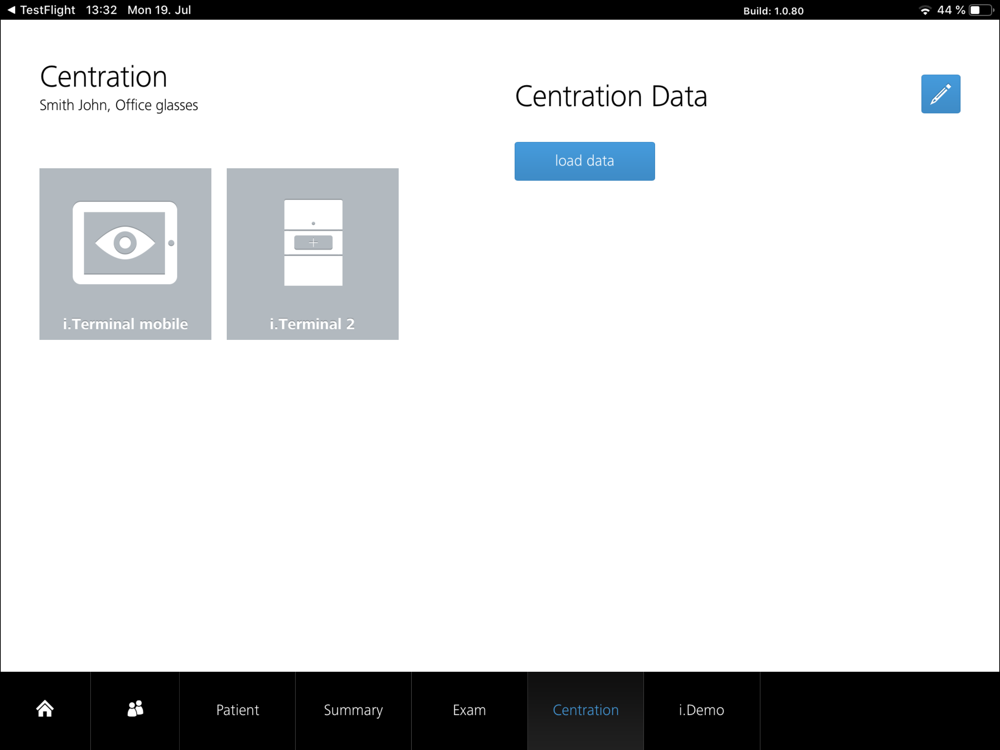The image size is (1000, 750).
Task: Select the Centration tab
Action: 585,710
